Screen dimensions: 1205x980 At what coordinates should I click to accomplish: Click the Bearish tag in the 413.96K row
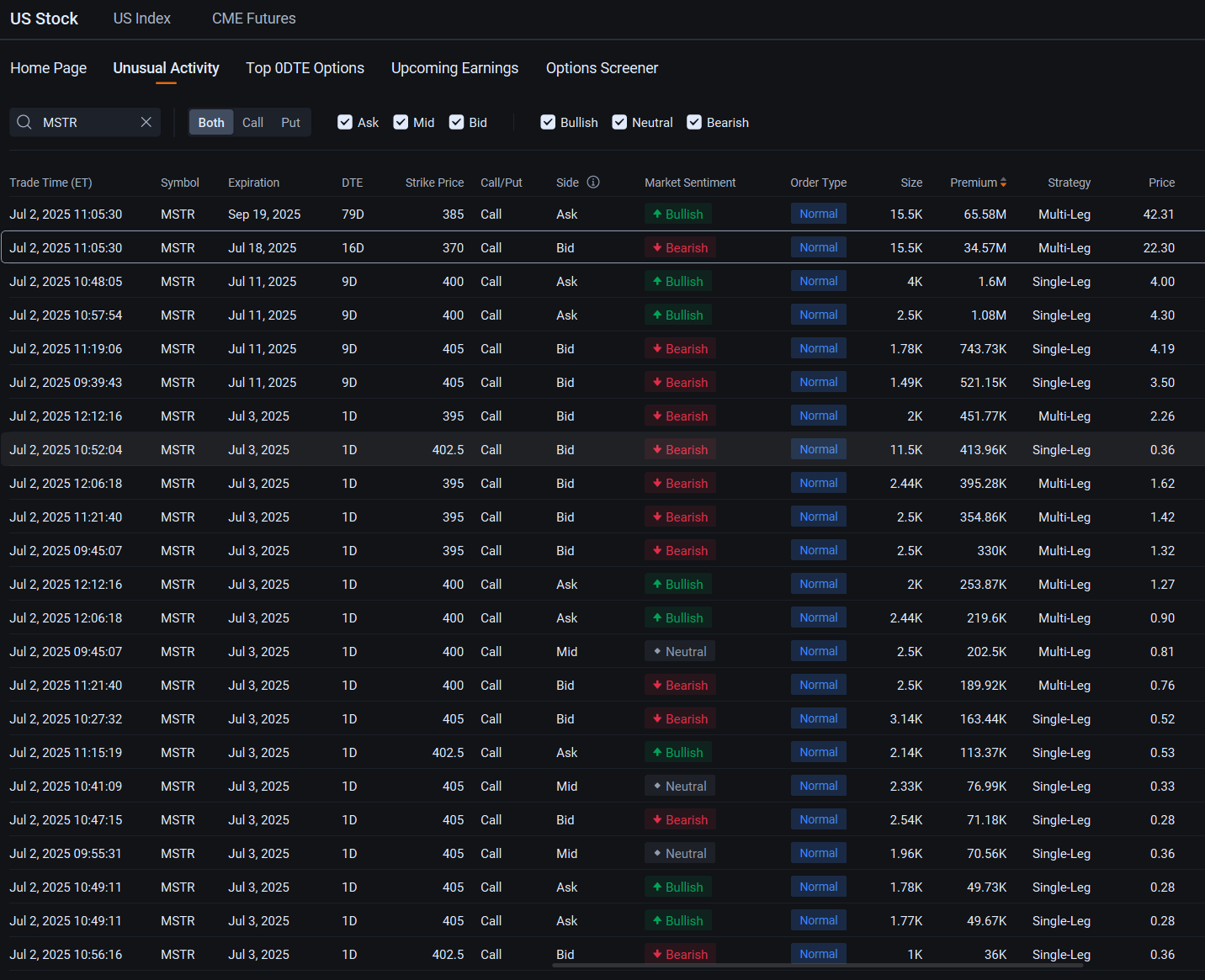680,449
